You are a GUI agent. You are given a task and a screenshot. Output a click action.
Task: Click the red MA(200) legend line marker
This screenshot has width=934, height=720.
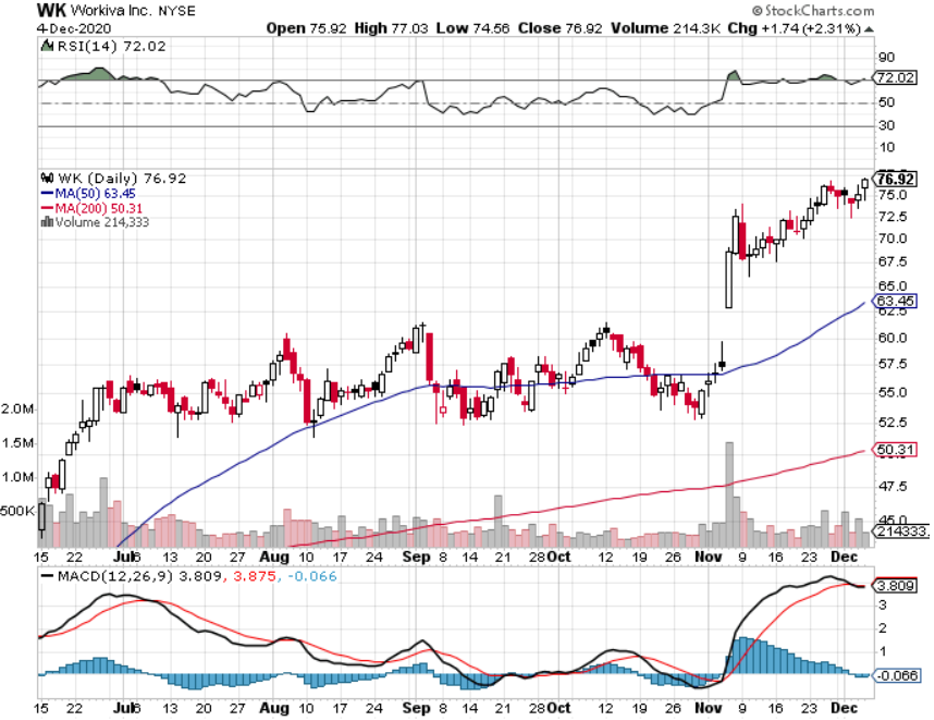coord(48,207)
